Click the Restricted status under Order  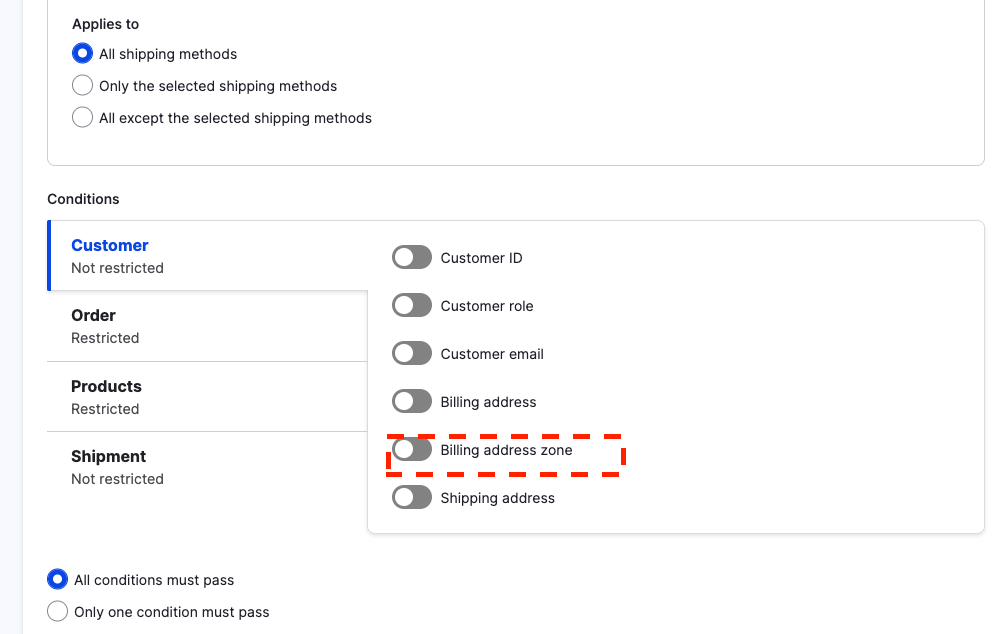click(x=102, y=337)
